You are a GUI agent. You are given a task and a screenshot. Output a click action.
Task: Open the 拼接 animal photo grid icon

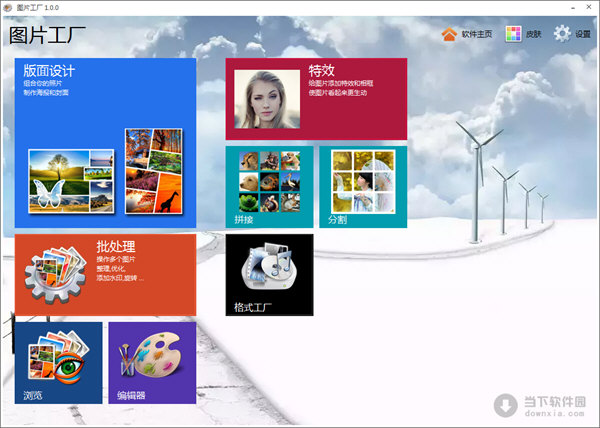(270, 182)
